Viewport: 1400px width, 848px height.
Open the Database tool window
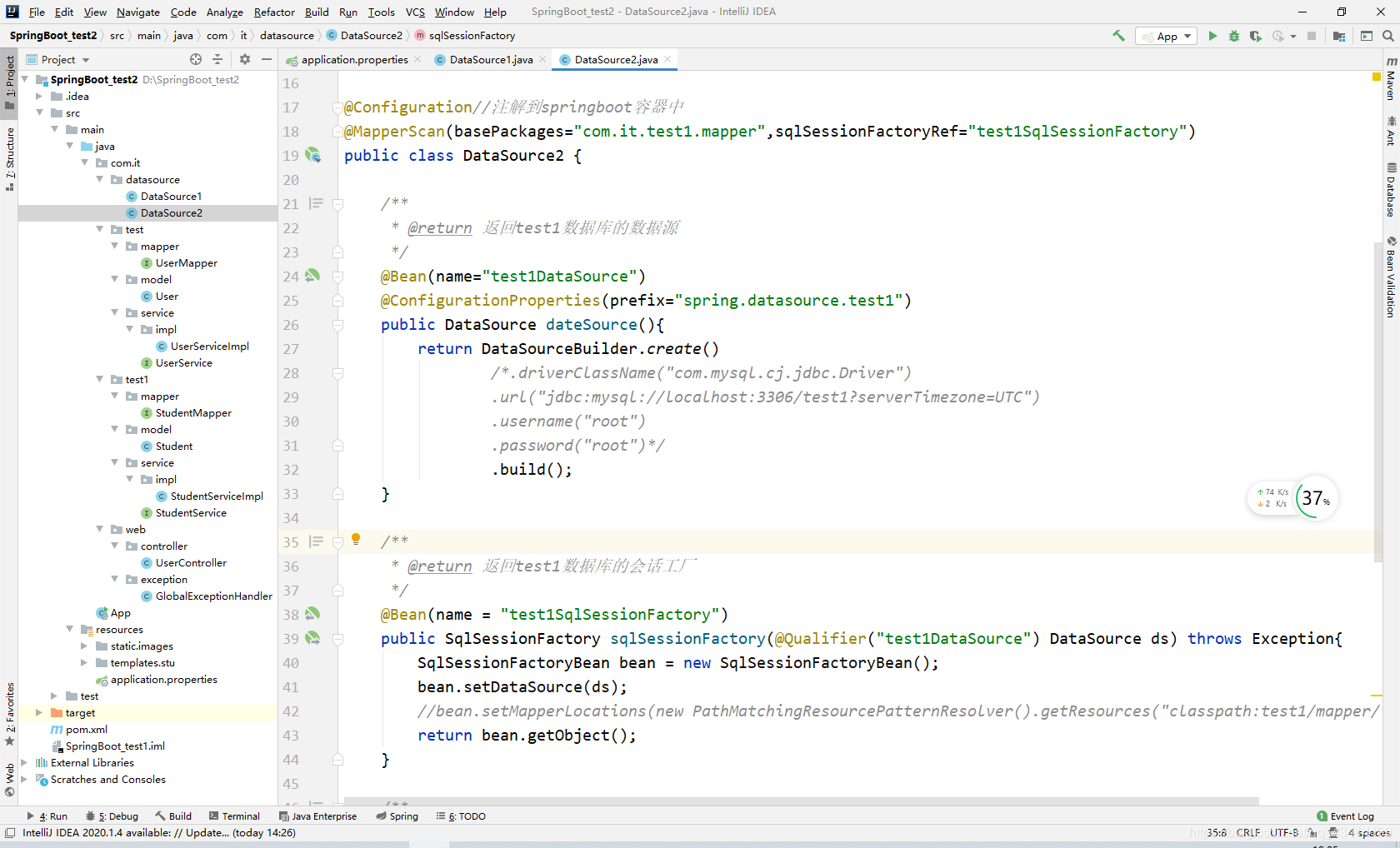pos(1391,189)
